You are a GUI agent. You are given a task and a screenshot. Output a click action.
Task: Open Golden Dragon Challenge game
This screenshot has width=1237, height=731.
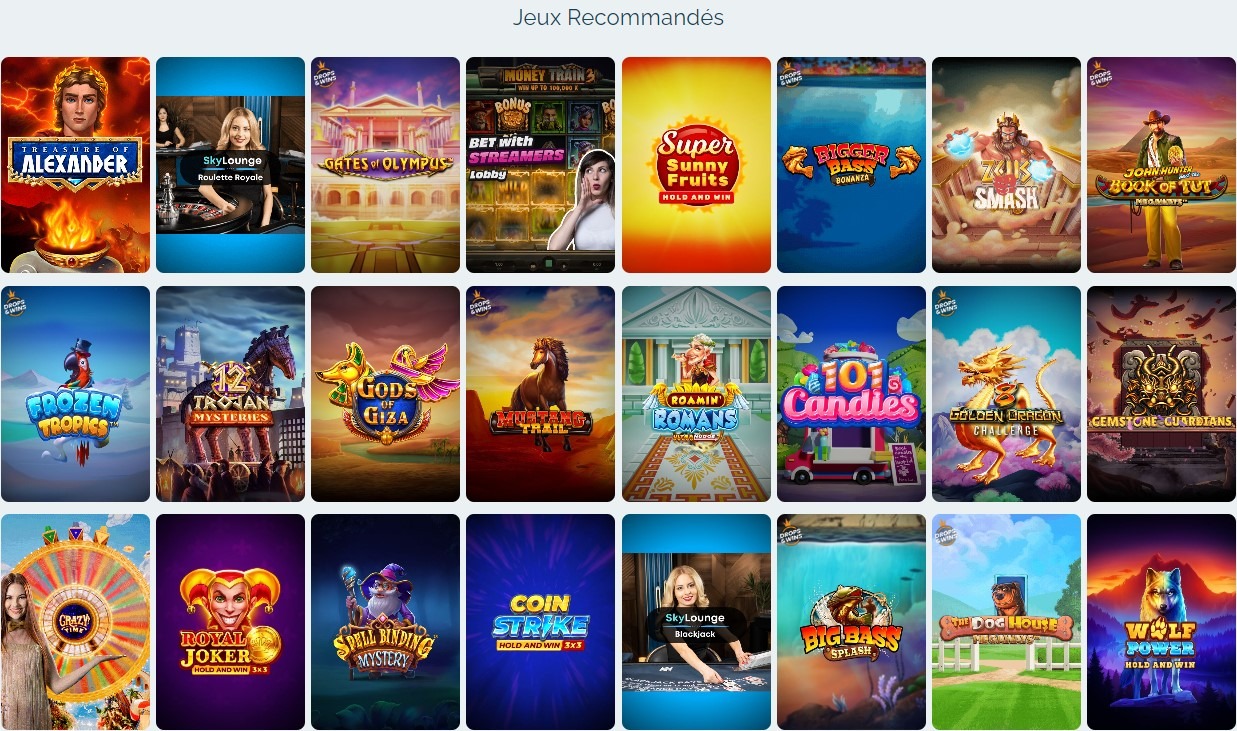point(1006,394)
